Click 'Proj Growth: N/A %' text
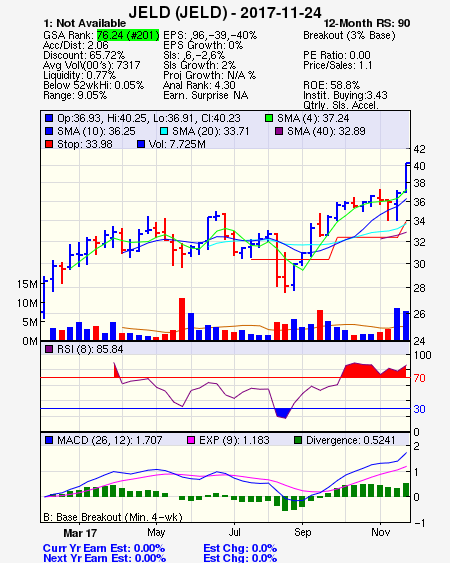 click(209, 75)
